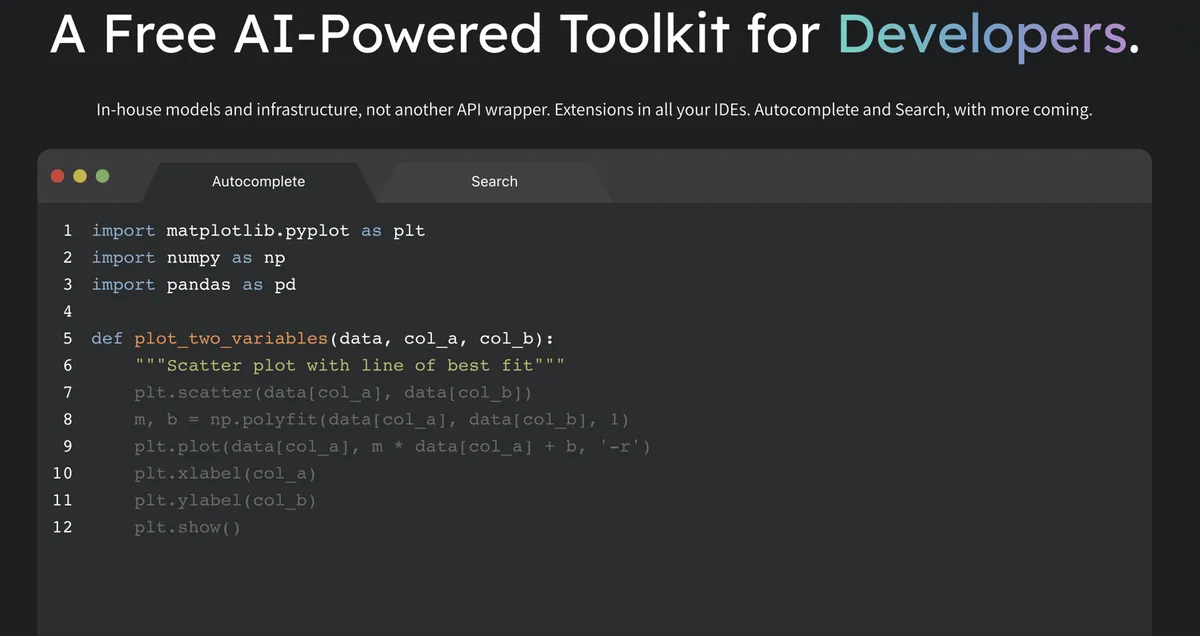
Task: Place cursor on "import numpy as np" line
Action: pyautogui.click(x=188, y=258)
